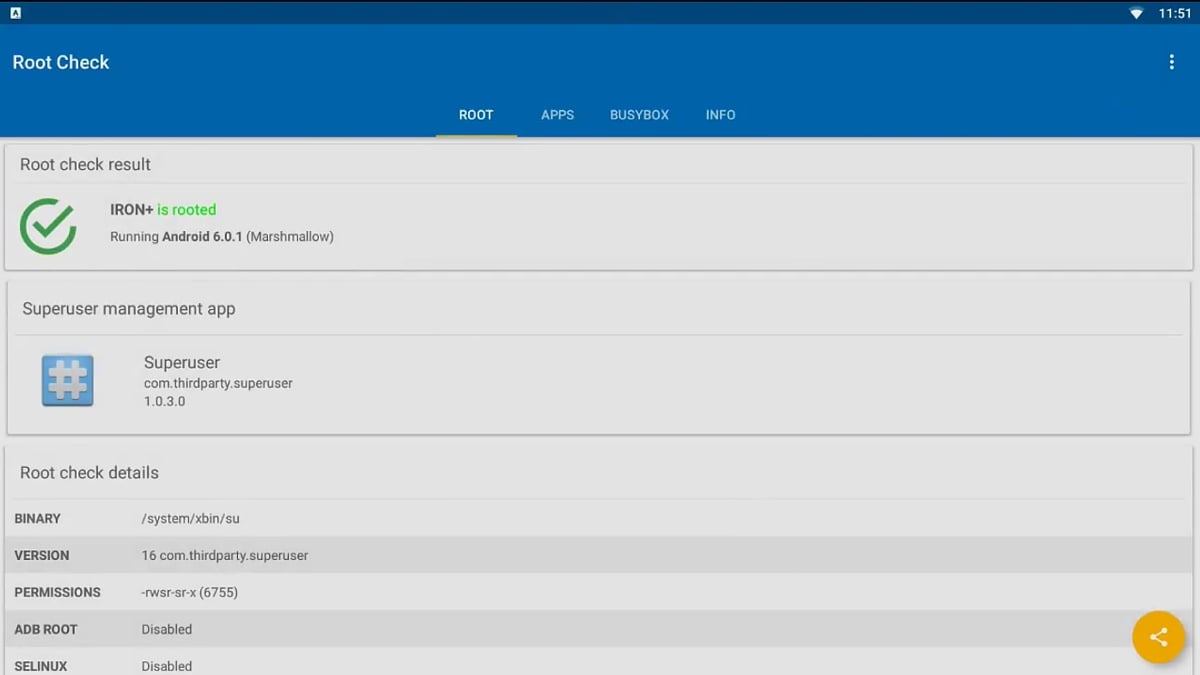Image resolution: width=1200 pixels, height=675 pixels.
Task: Open the Superuser app grid icon
Action: click(67, 380)
